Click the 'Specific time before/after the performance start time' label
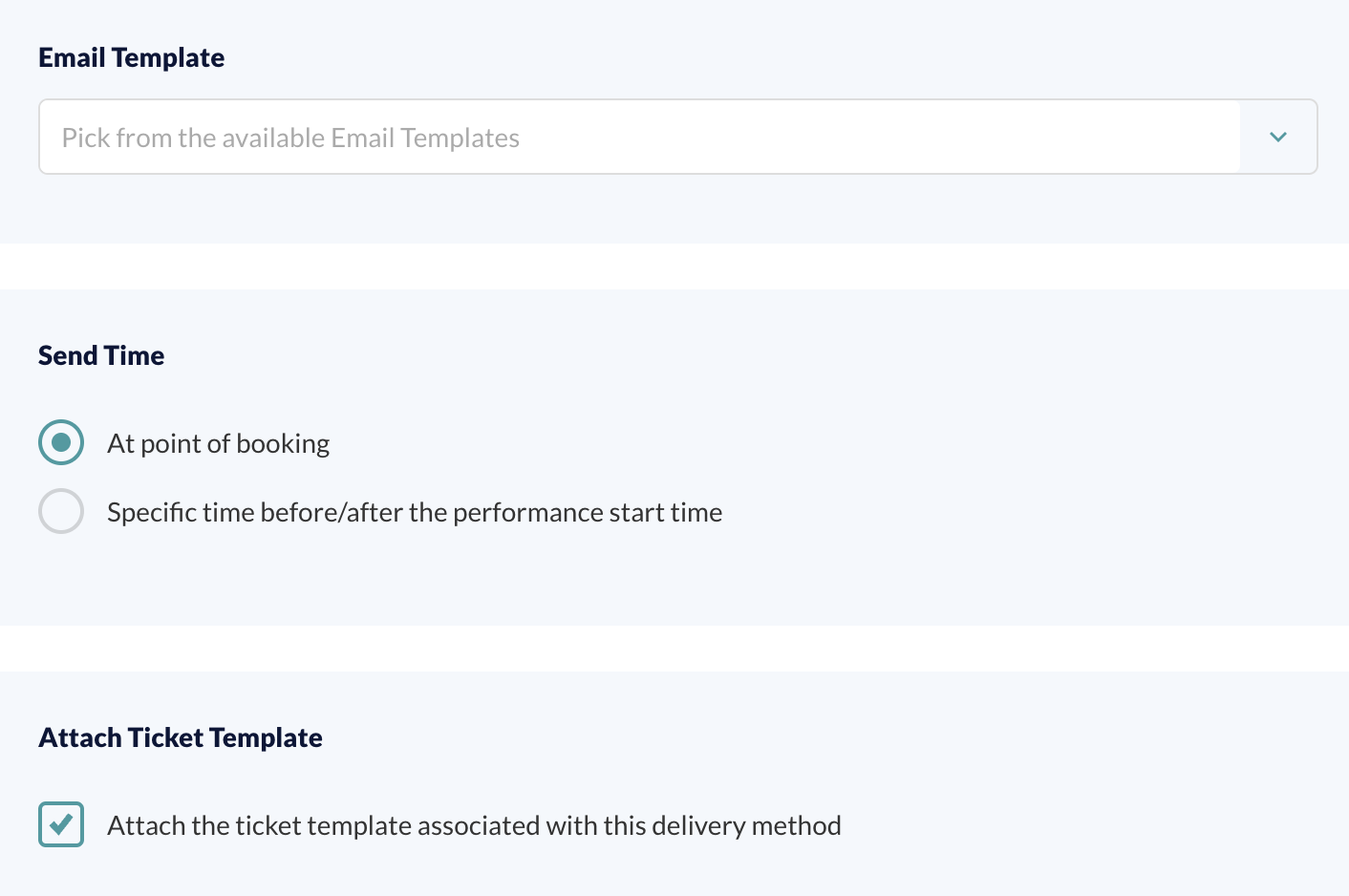Screen dimensions: 1349x896 (415, 512)
